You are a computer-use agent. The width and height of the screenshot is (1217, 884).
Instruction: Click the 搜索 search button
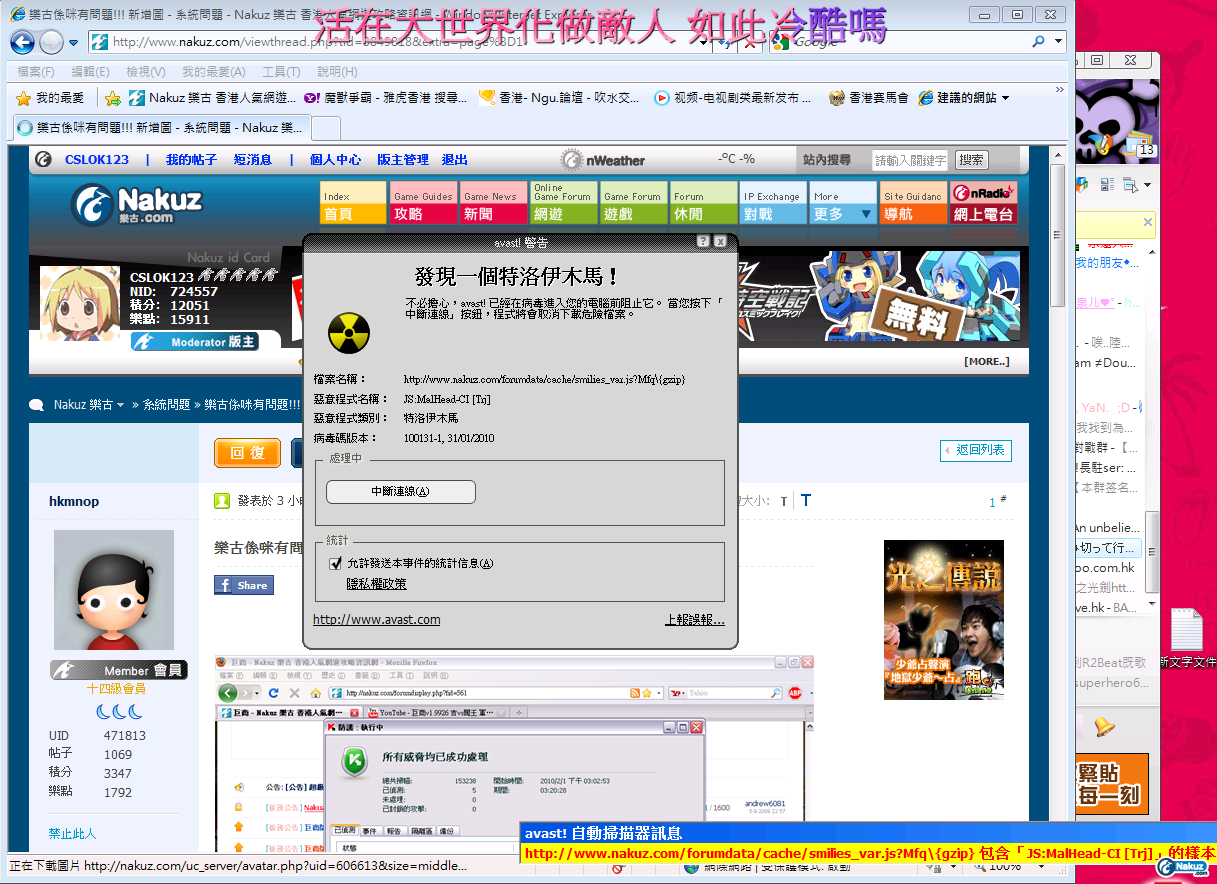pyautogui.click(x=971, y=160)
